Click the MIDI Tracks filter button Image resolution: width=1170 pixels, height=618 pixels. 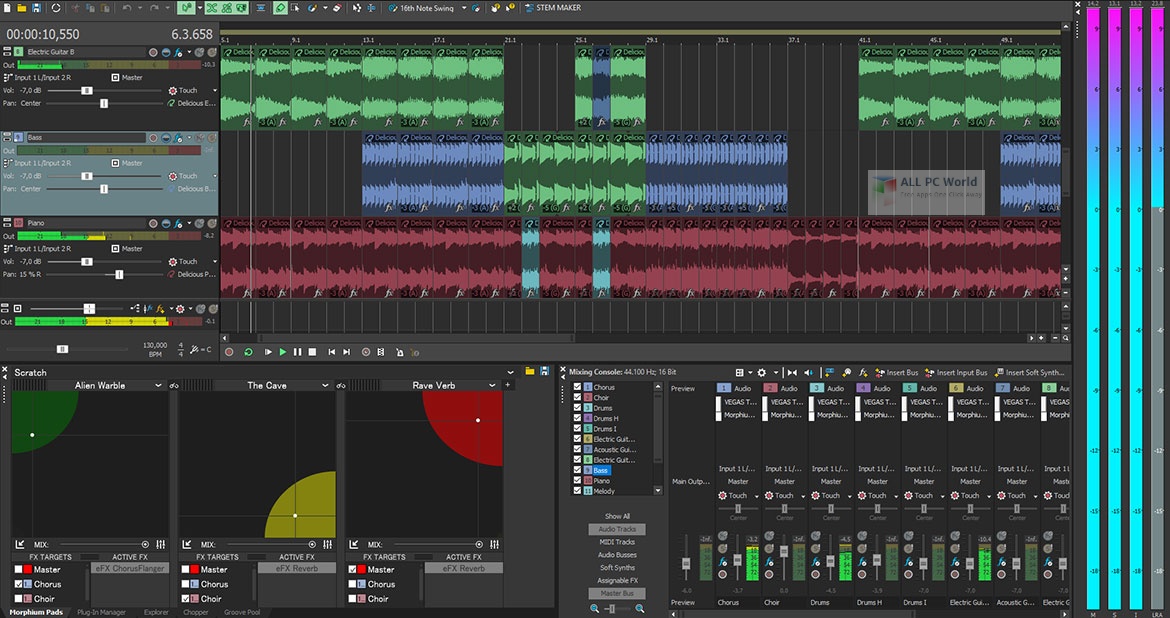click(617, 542)
